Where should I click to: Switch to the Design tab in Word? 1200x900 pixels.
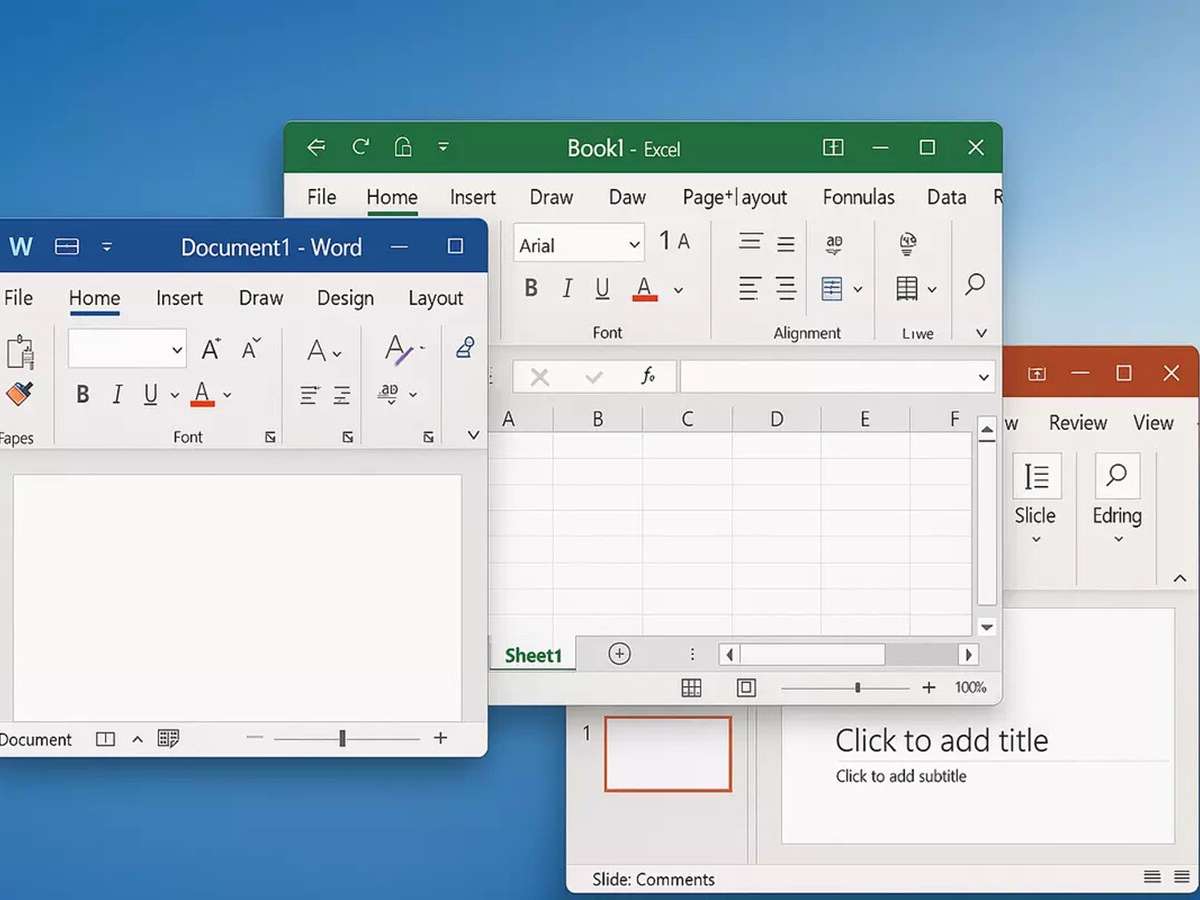coord(345,298)
